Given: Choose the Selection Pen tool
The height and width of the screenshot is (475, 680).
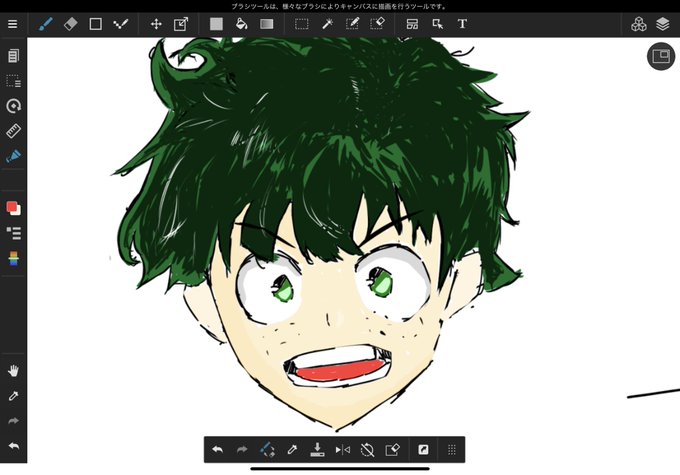Looking at the screenshot, I should [x=352, y=24].
